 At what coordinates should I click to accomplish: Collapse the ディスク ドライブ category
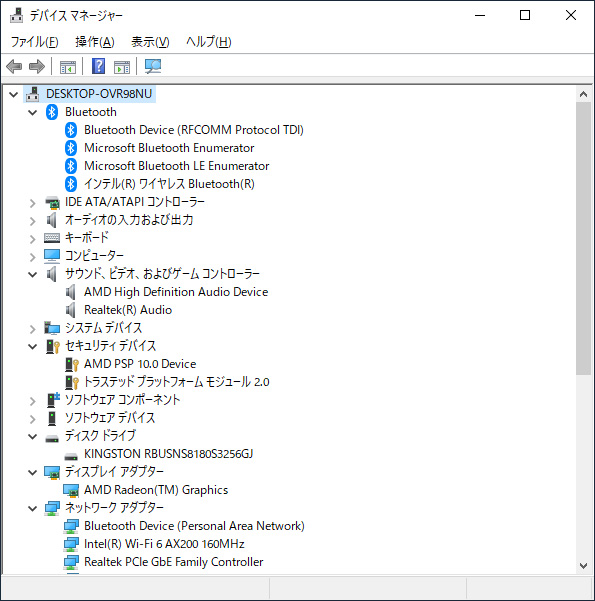click(x=33, y=437)
